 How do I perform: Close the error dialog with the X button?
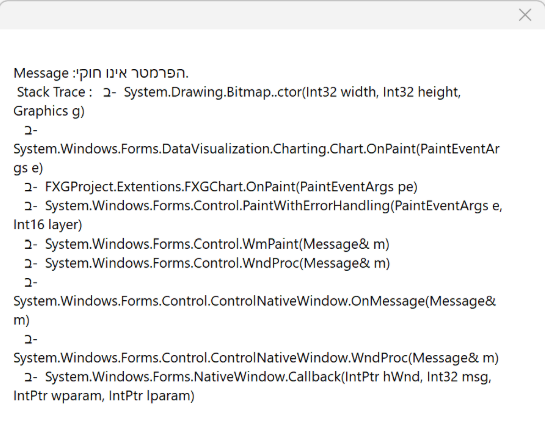pos(524,15)
